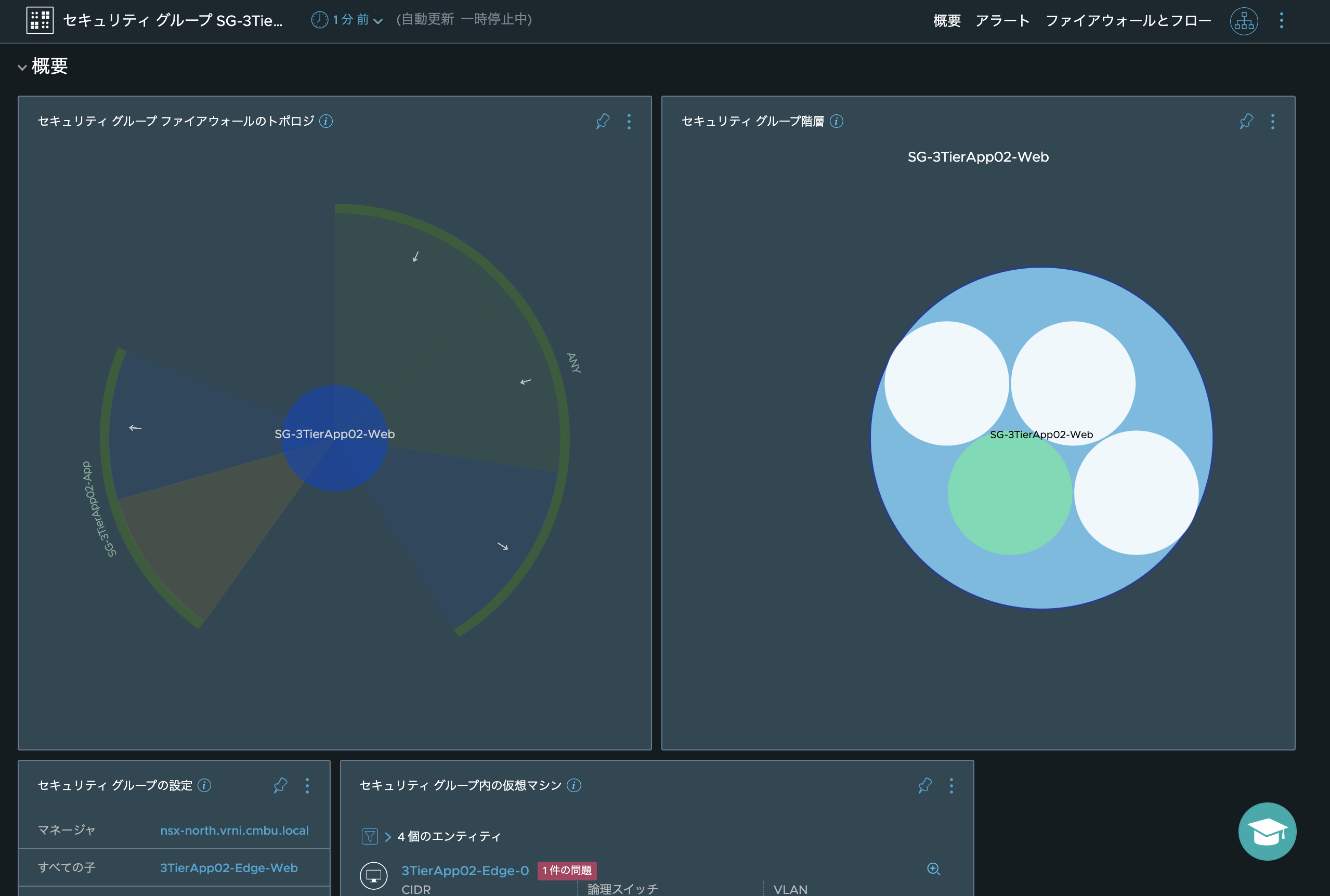
Task: Click the 1 件の問題 badge
Action: click(566, 871)
